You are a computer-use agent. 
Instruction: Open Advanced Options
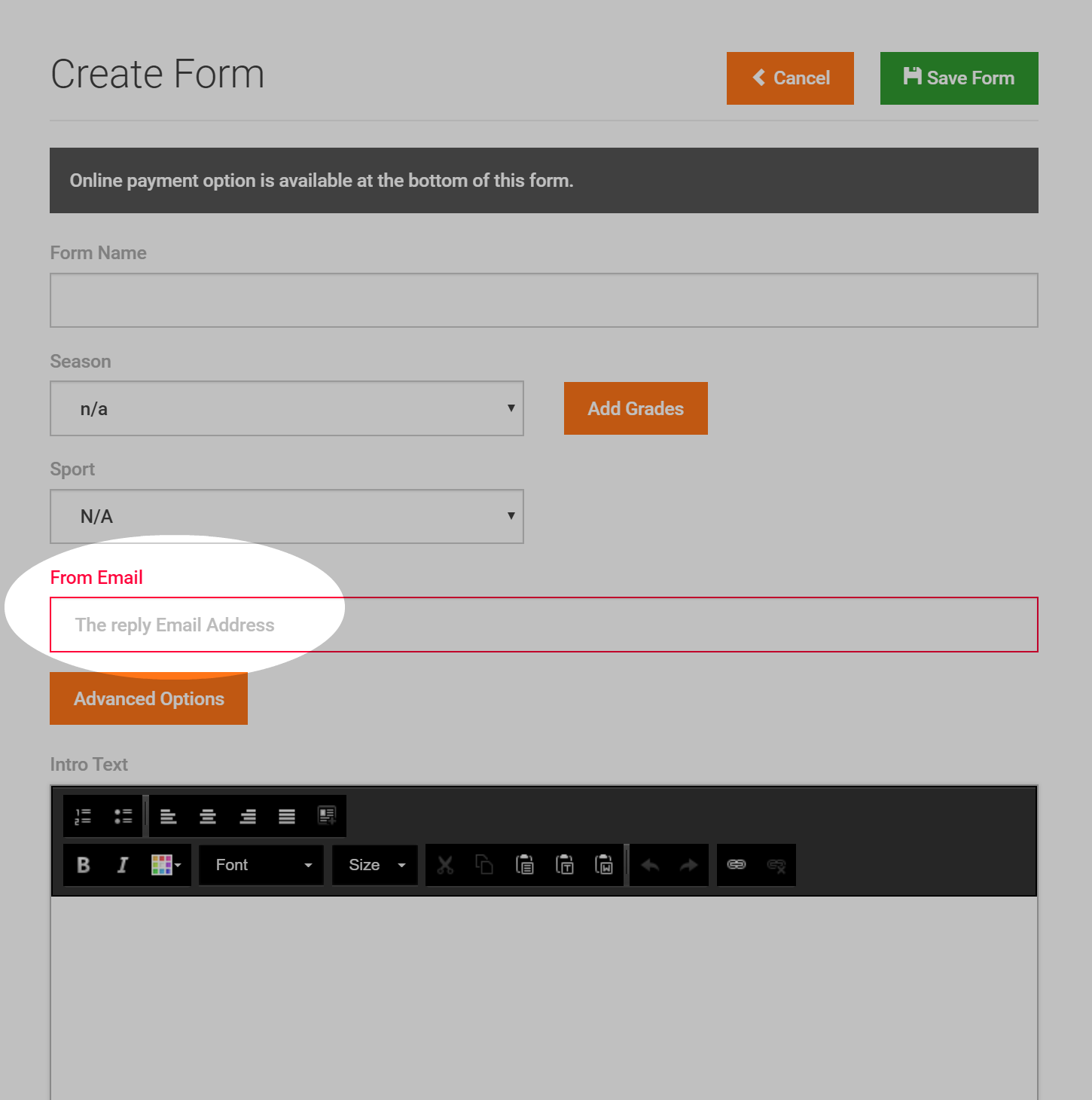click(149, 698)
